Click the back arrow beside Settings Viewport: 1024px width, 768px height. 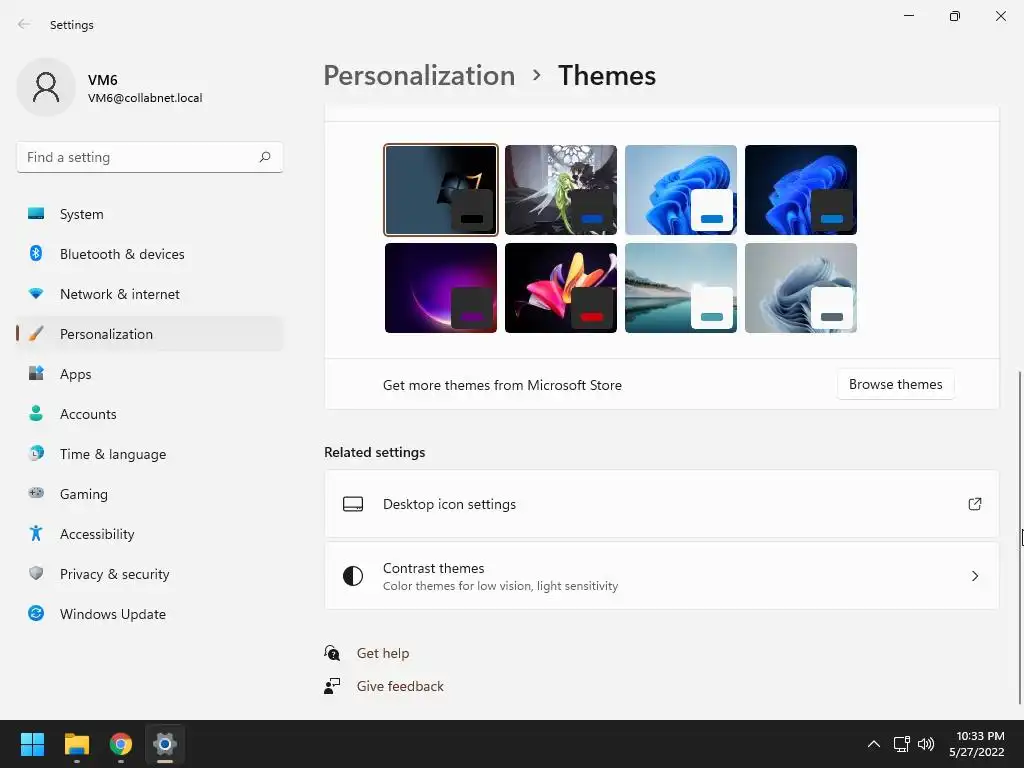(24, 24)
